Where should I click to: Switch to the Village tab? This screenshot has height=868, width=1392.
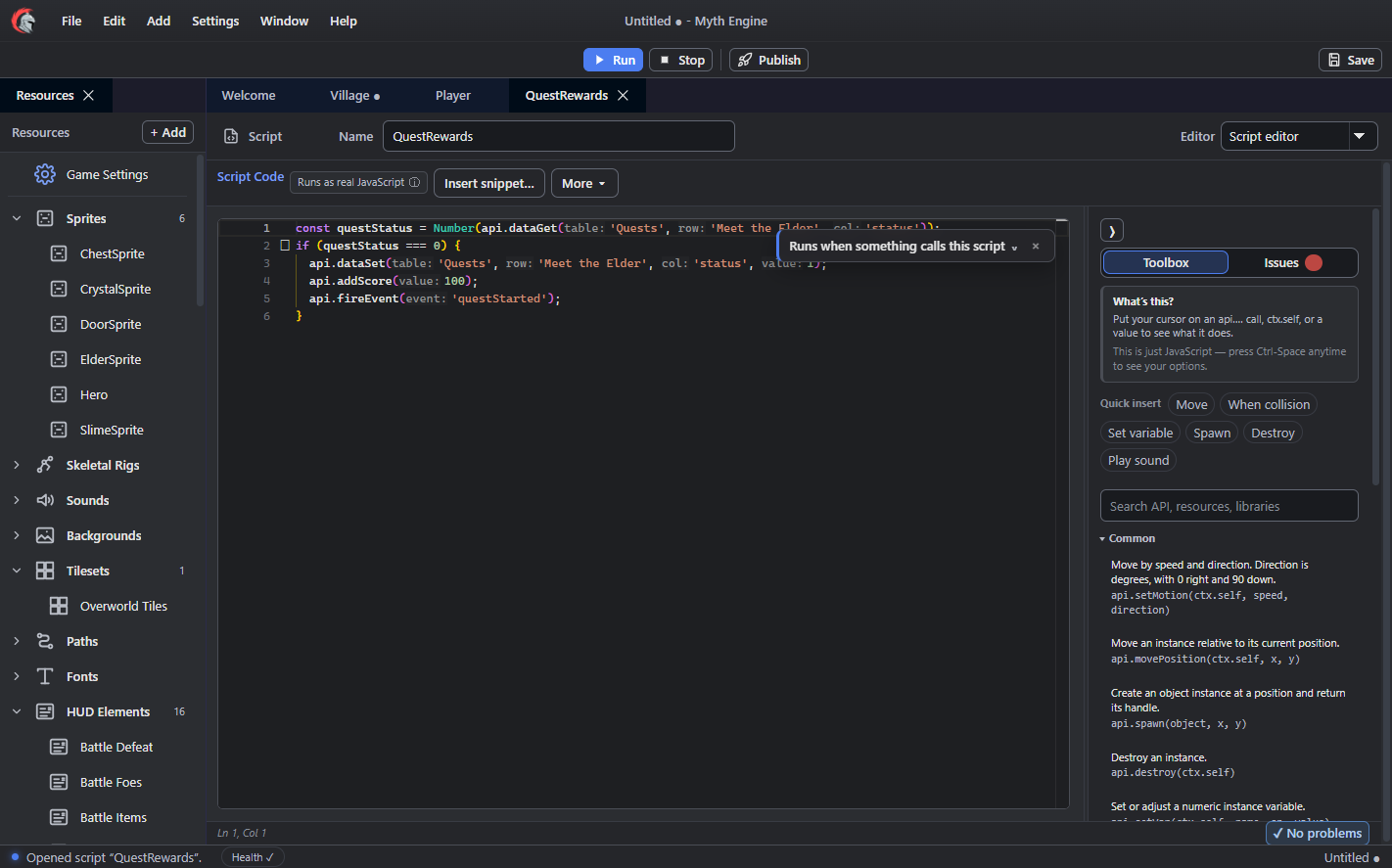tap(354, 95)
